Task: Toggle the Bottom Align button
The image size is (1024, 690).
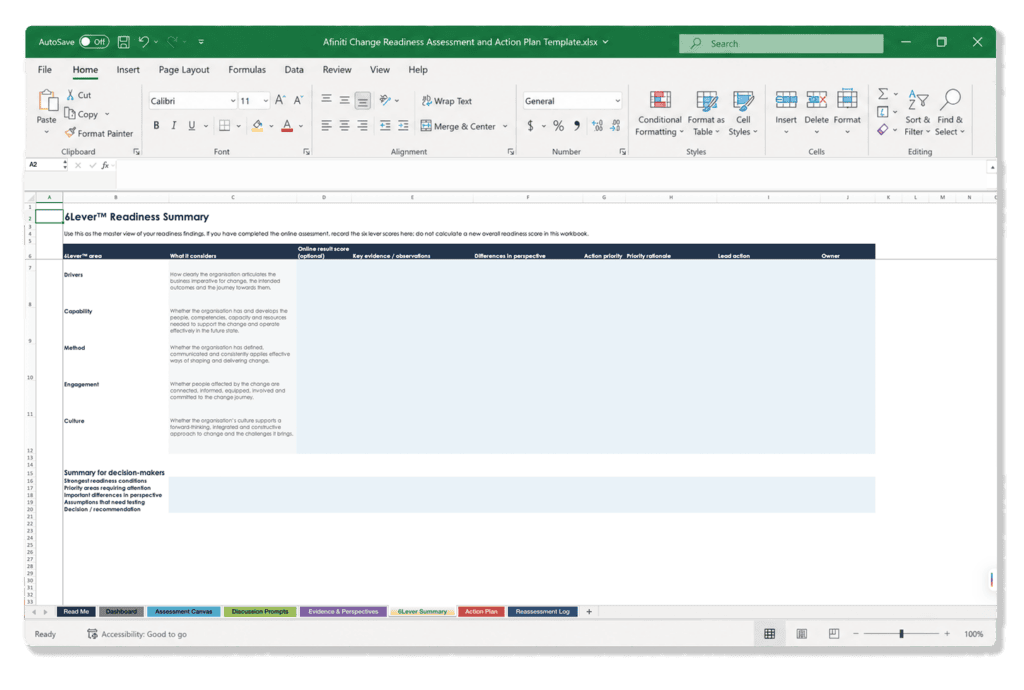Action: click(362, 100)
